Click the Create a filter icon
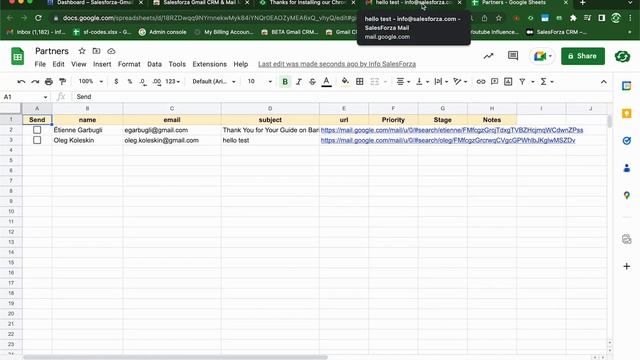The height and width of the screenshot is (360, 640). (x=522, y=82)
